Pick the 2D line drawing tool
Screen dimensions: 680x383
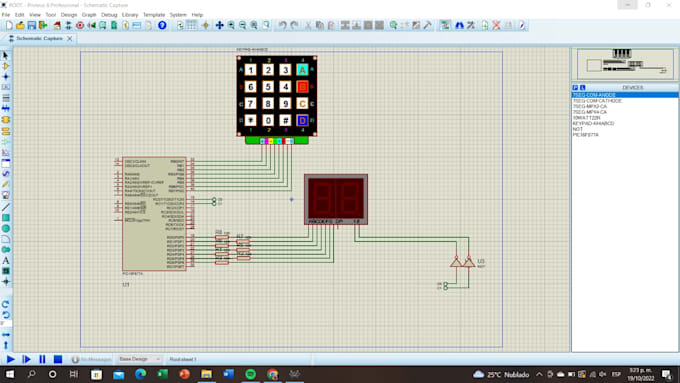click(6, 207)
